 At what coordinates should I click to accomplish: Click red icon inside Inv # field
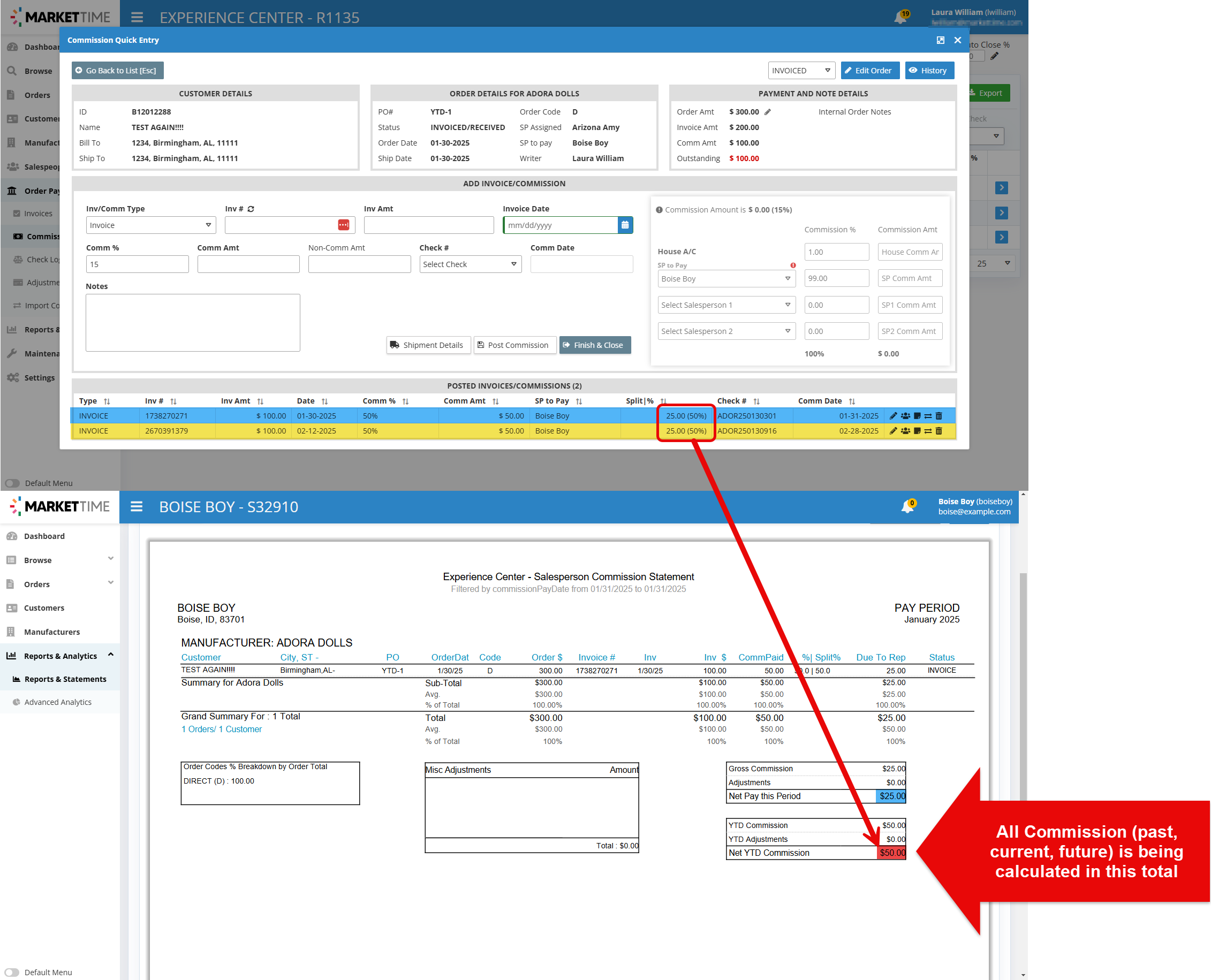pyautogui.click(x=343, y=225)
